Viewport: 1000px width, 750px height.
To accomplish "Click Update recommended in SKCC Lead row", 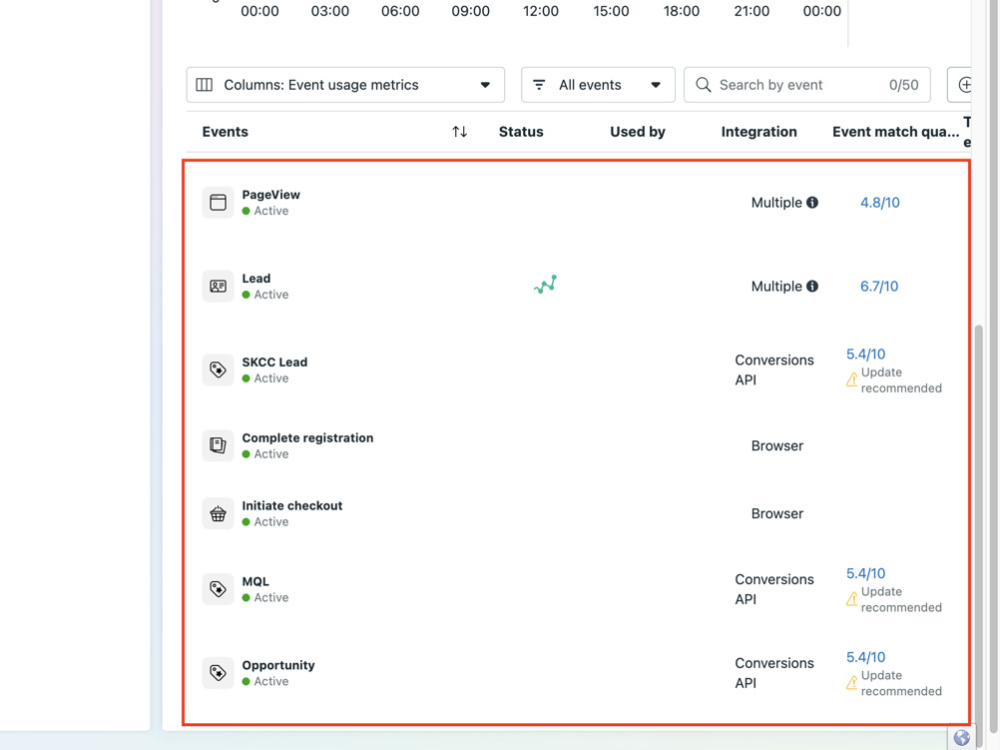I will coord(901,380).
